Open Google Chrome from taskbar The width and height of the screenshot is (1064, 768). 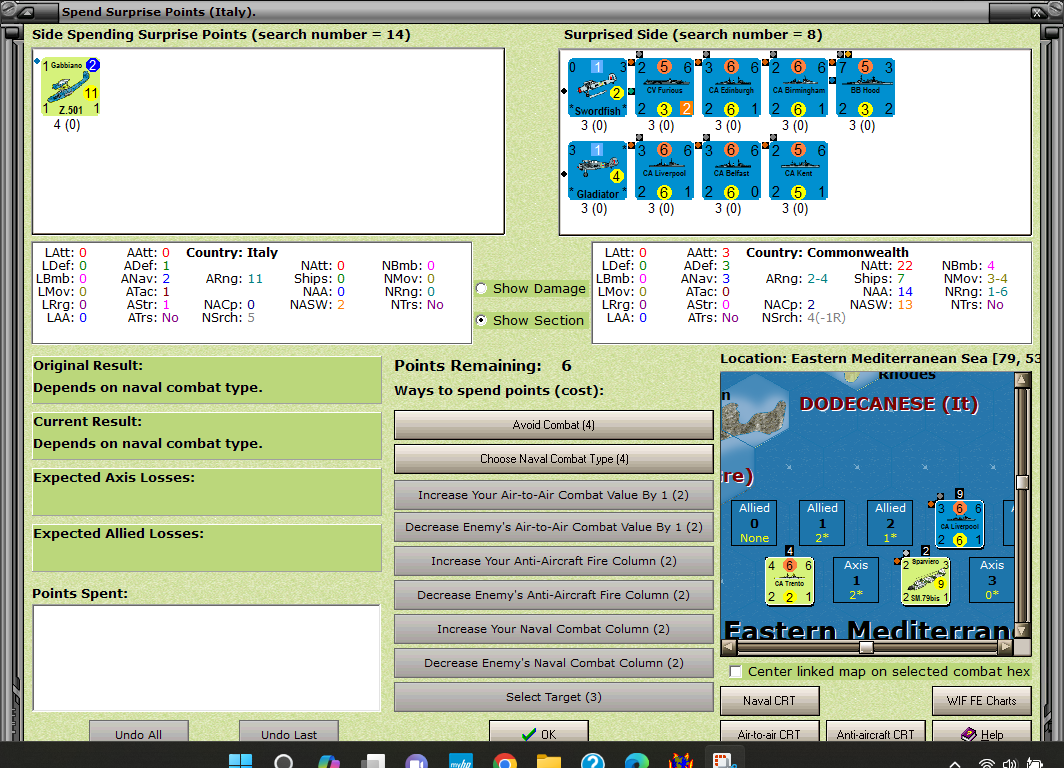(505, 761)
